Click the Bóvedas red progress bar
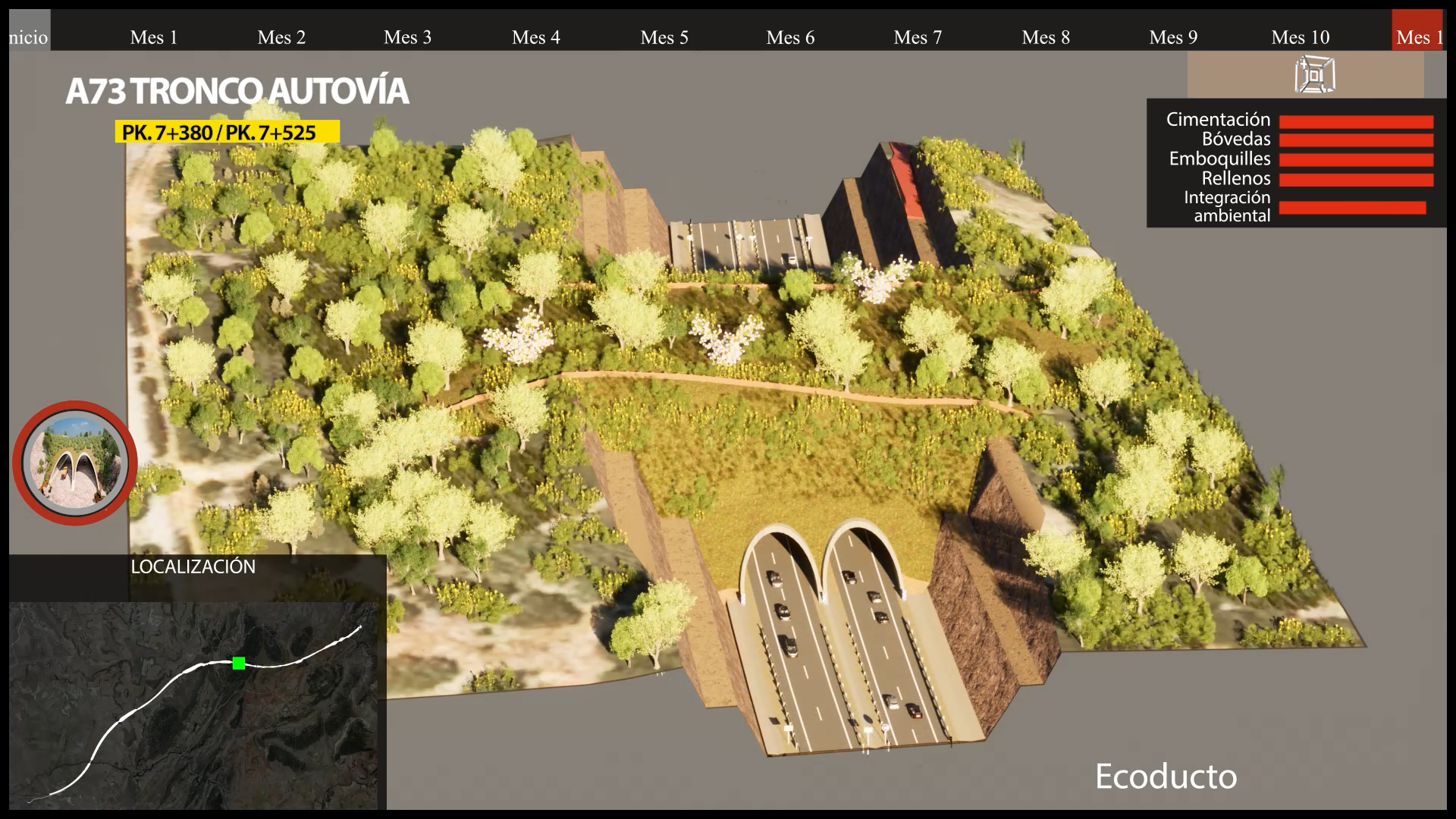The image size is (1456, 819). 1356,140
